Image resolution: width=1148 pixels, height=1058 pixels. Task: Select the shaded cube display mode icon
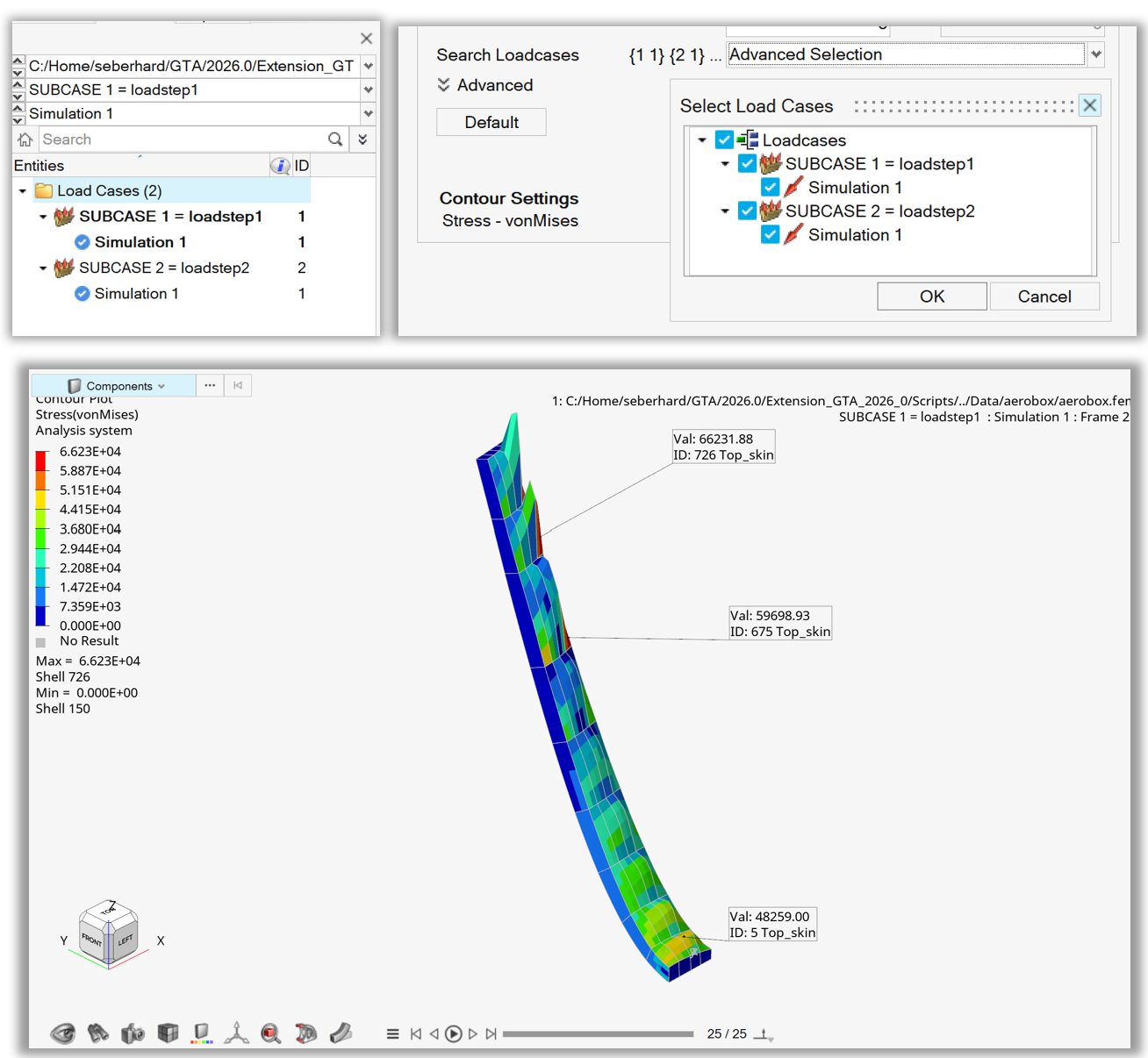coord(168,1033)
